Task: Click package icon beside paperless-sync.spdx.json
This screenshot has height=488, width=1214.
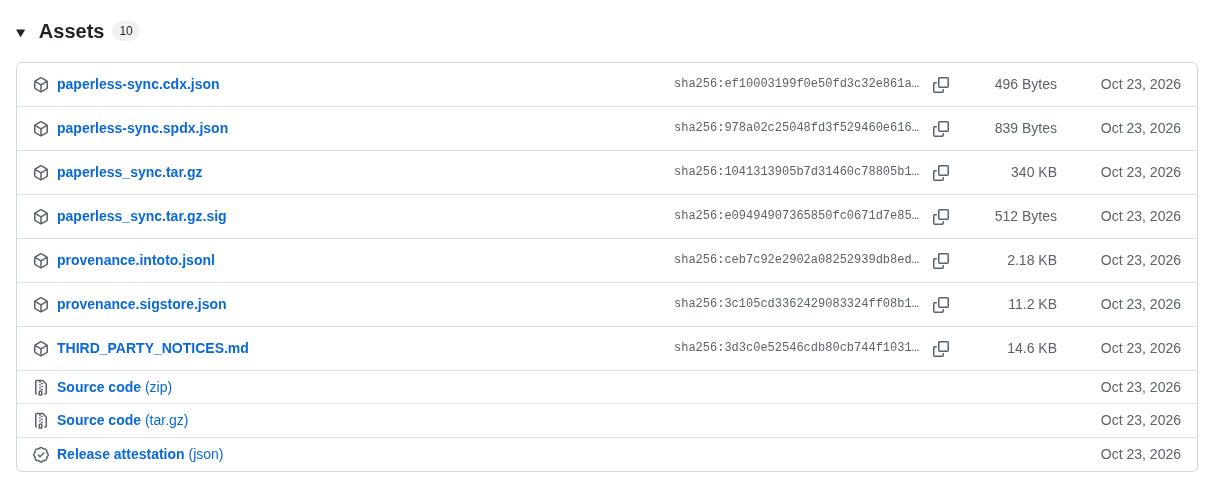Action: click(x=41, y=129)
